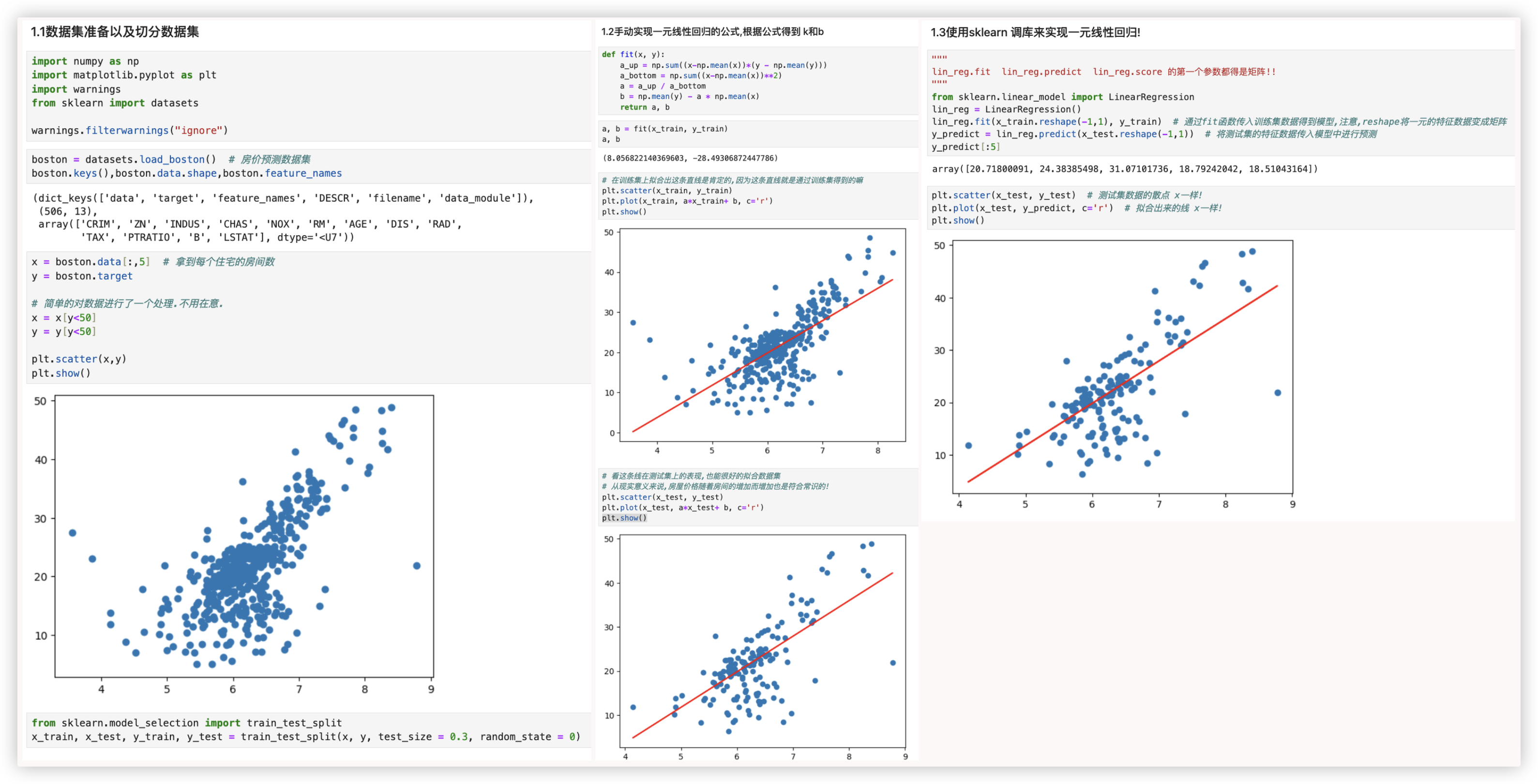This screenshot has width=1538, height=784.
Task: Click the sklearn test prediction plot
Action: (x=1122, y=367)
